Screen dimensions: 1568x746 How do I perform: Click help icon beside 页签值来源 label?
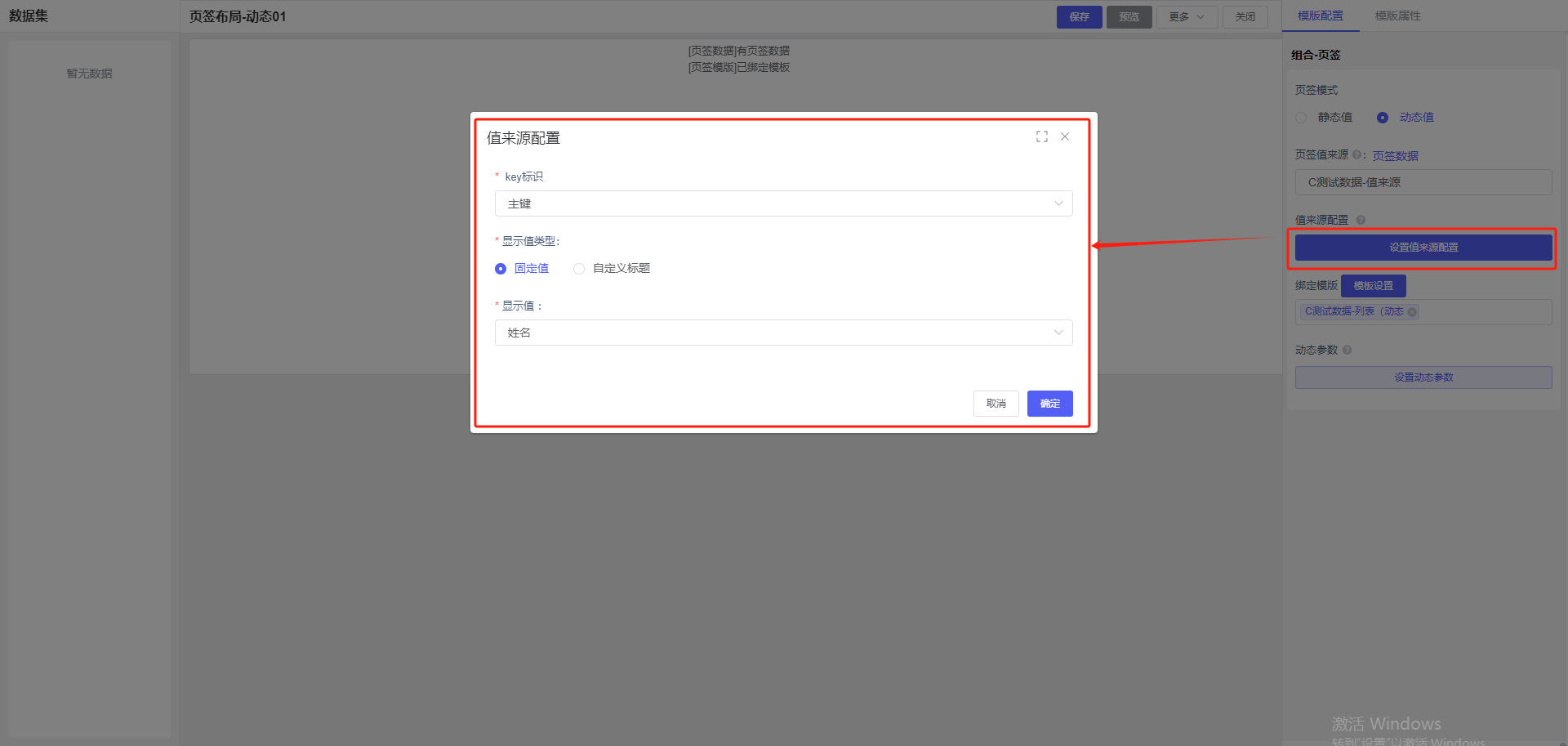click(x=1356, y=154)
